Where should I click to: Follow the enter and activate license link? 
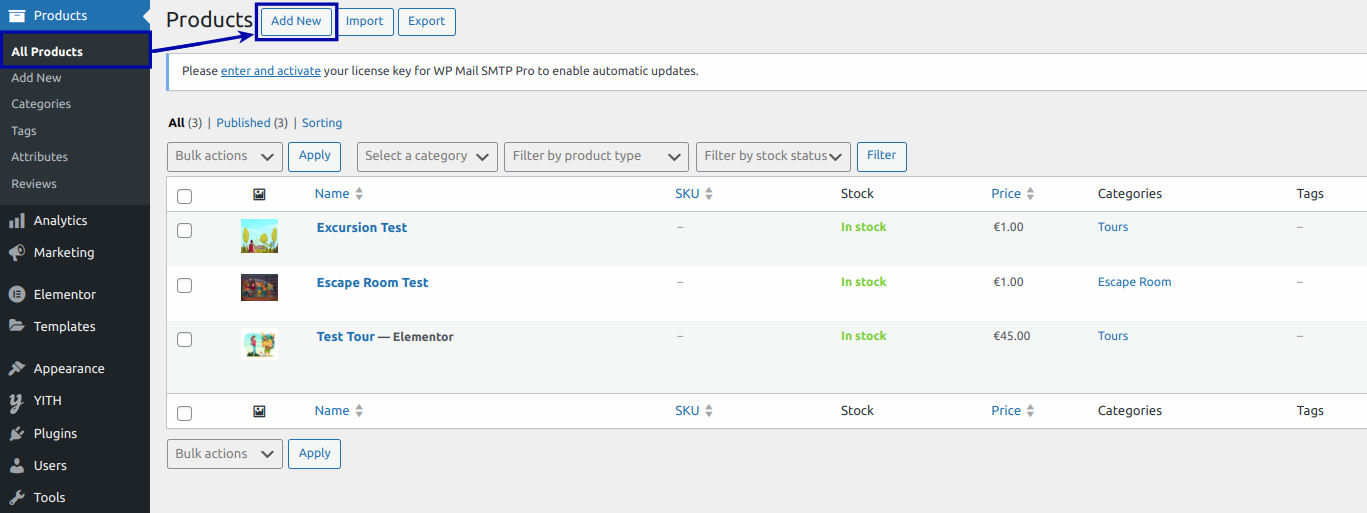click(271, 71)
